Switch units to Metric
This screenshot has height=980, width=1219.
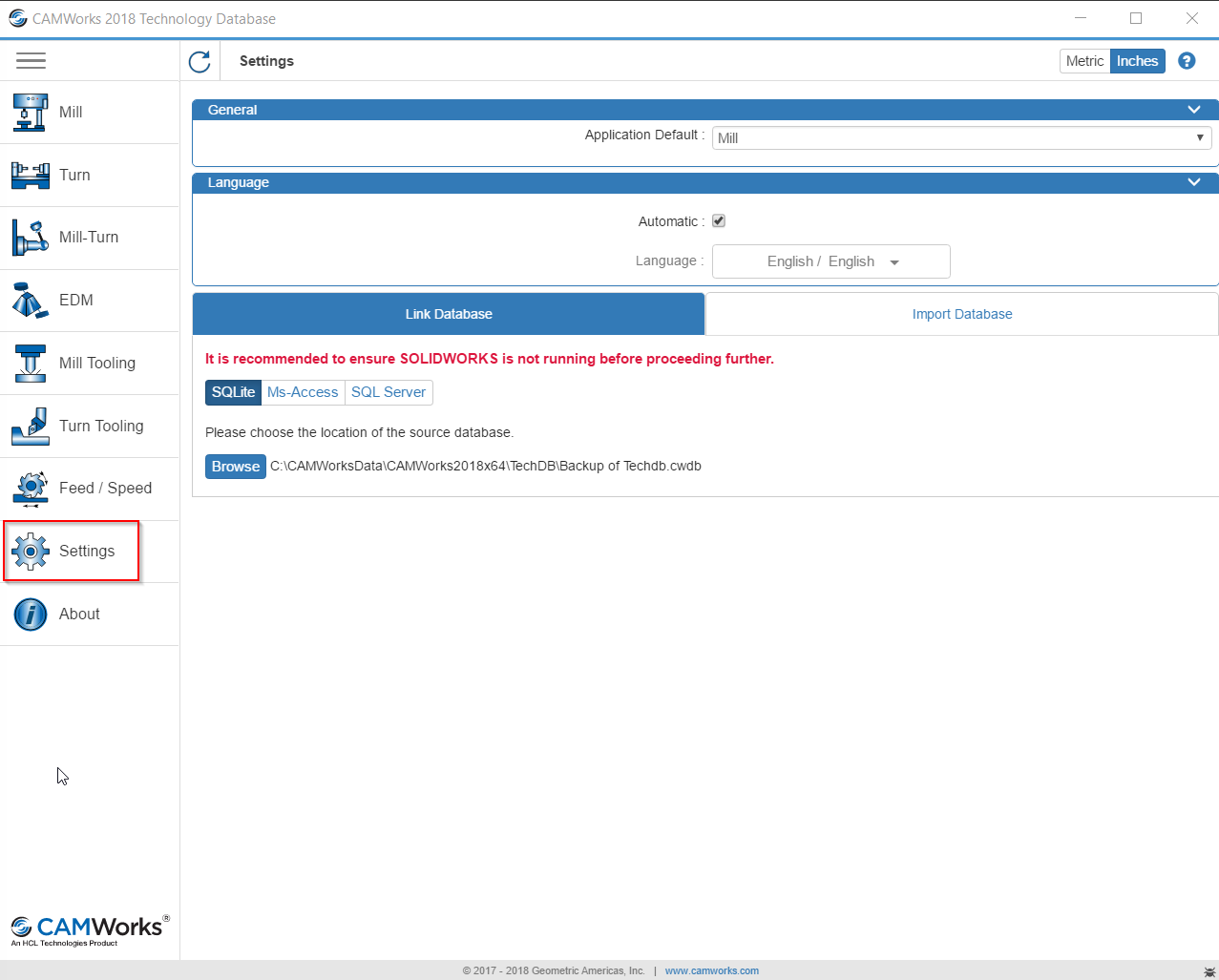[1084, 61]
